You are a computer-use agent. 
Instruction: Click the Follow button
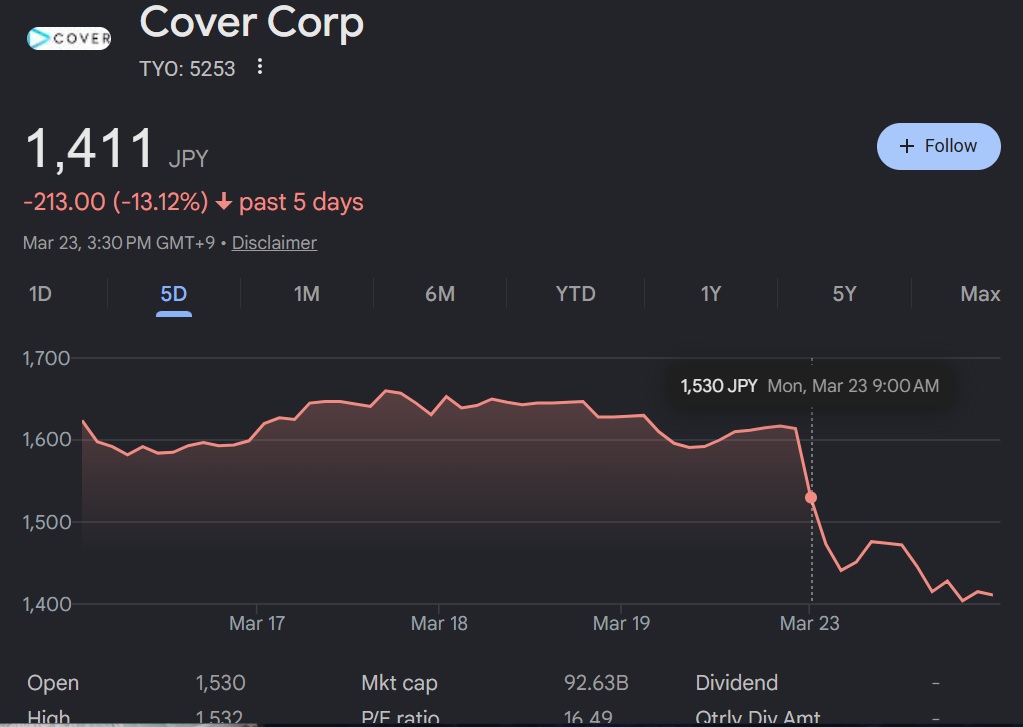point(938,146)
